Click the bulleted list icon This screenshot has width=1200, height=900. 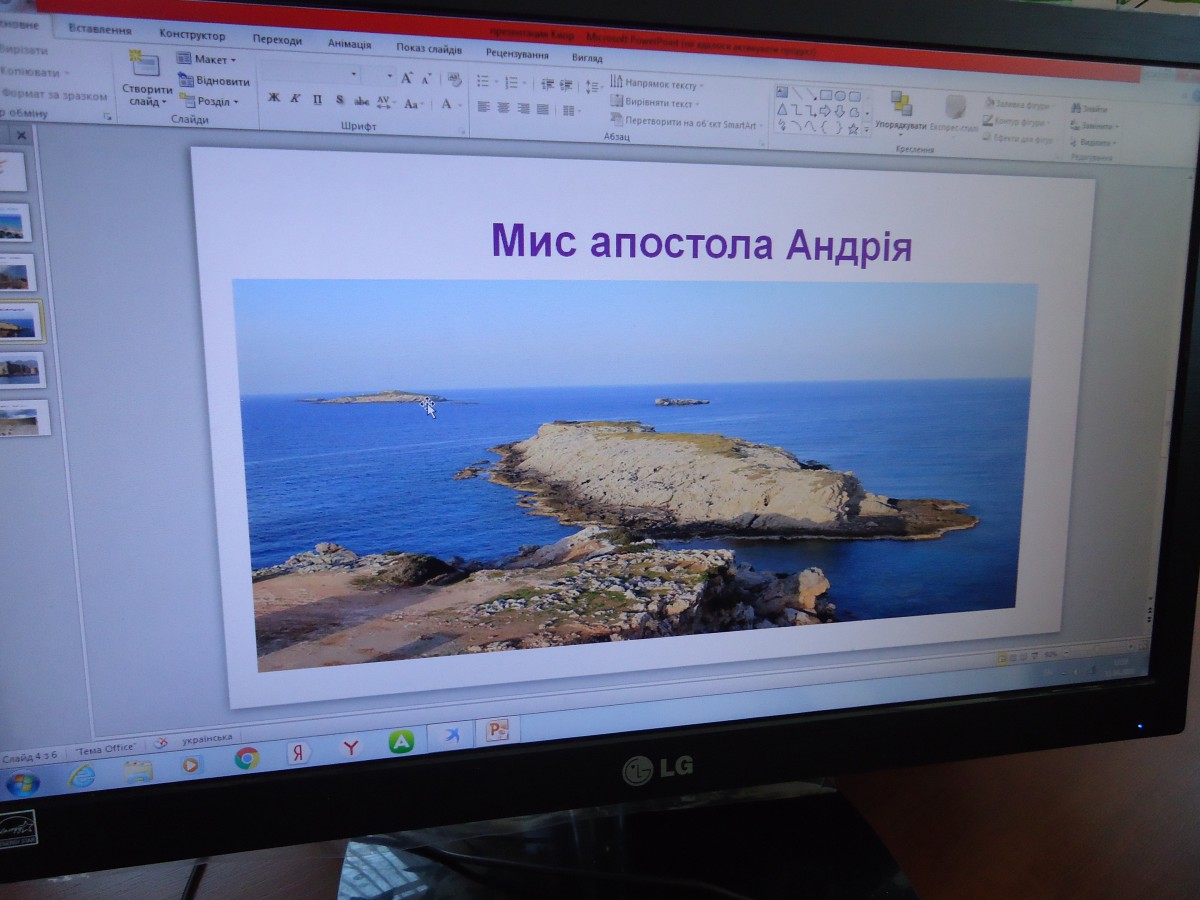point(484,82)
